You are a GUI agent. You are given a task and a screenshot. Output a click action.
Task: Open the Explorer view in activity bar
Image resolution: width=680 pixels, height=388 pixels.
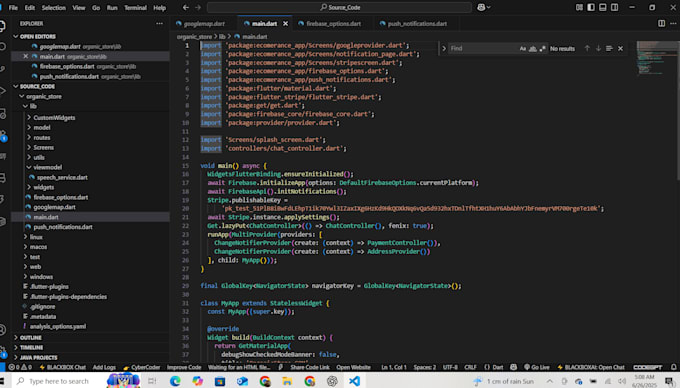click(3, 26)
